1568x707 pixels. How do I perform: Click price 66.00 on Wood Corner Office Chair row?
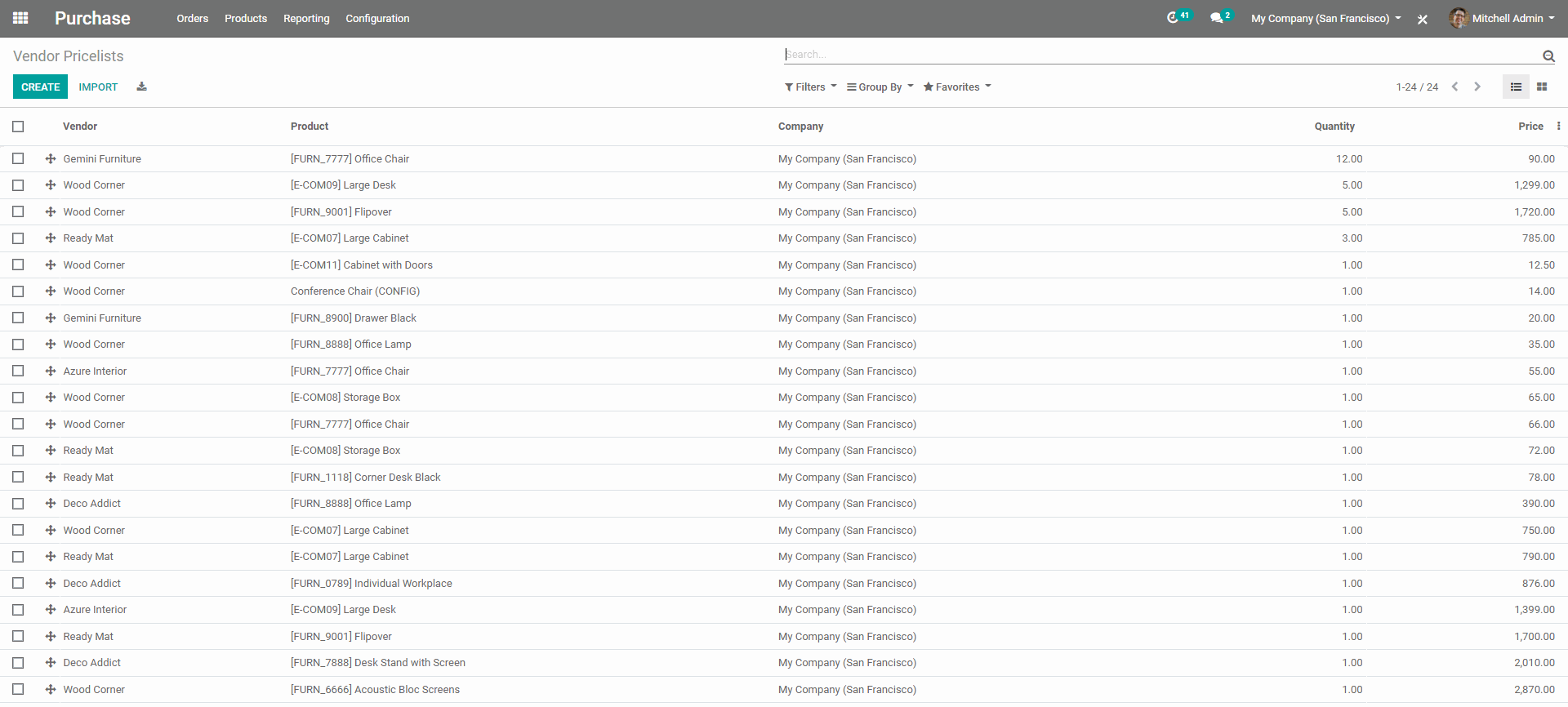click(x=1541, y=425)
